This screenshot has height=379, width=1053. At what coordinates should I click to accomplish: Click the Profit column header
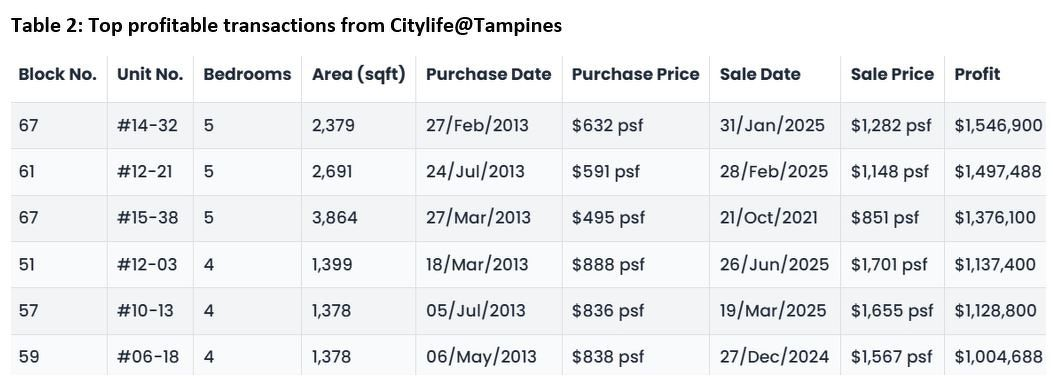tap(977, 75)
